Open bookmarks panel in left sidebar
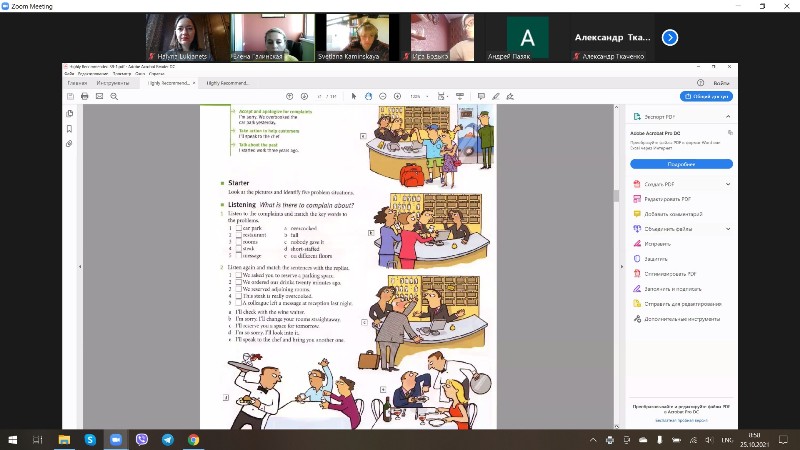Image resolution: width=800 pixels, height=450 pixels. pos(69,129)
